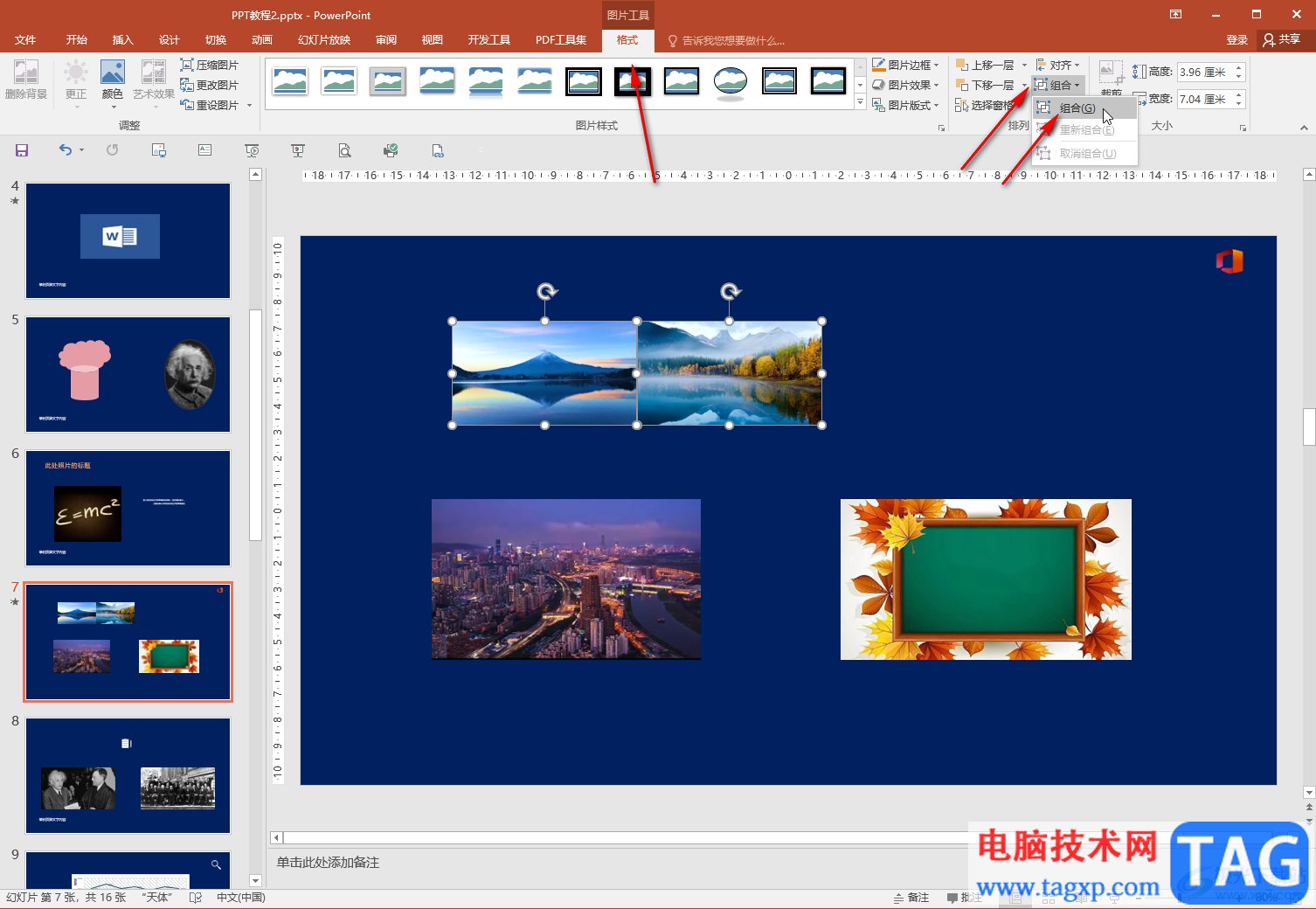Apply the first picture style in gallery
The image size is (1316, 909).
pyautogui.click(x=290, y=81)
